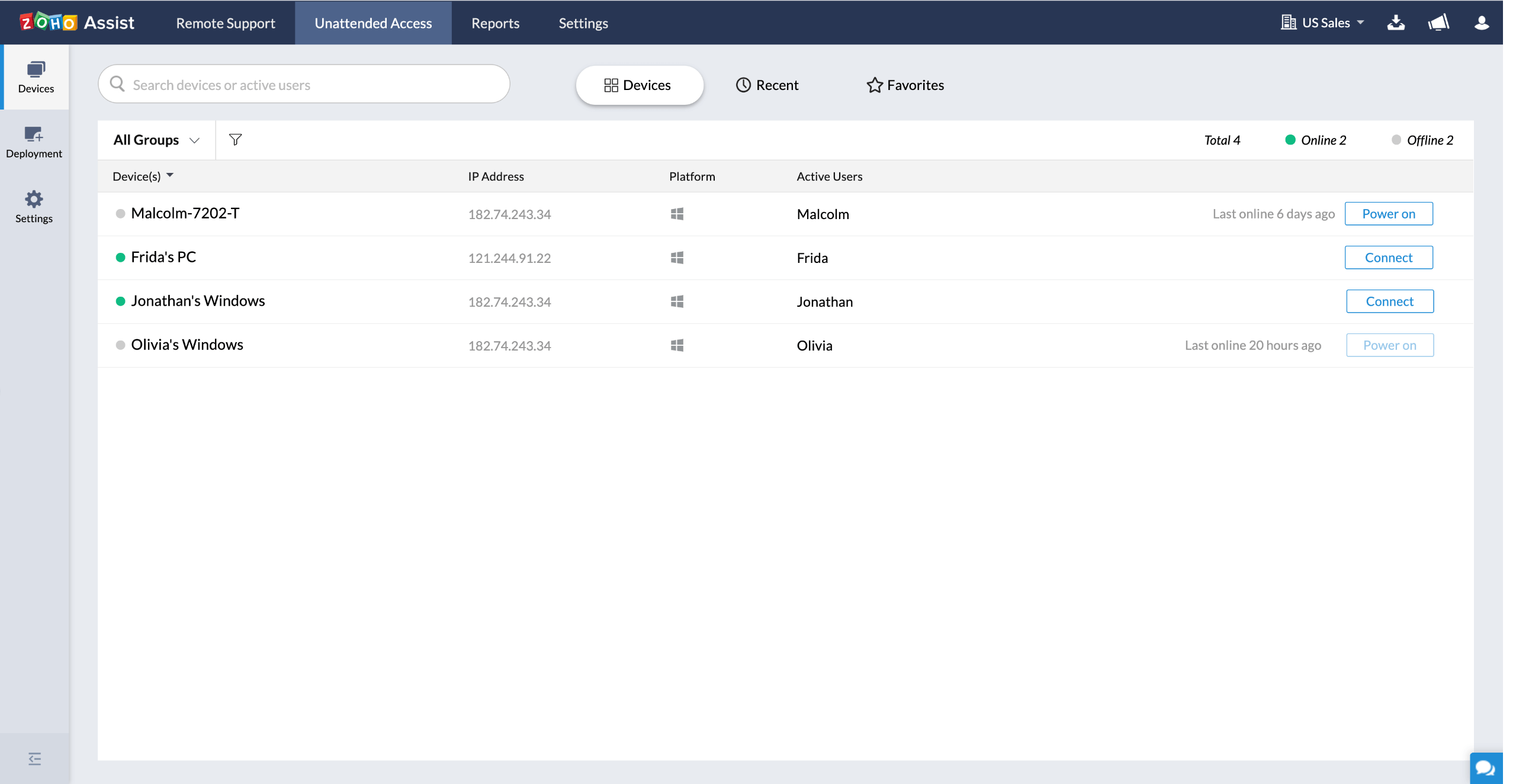
Task: Search devices or active users field
Action: (x=303, y=84)
